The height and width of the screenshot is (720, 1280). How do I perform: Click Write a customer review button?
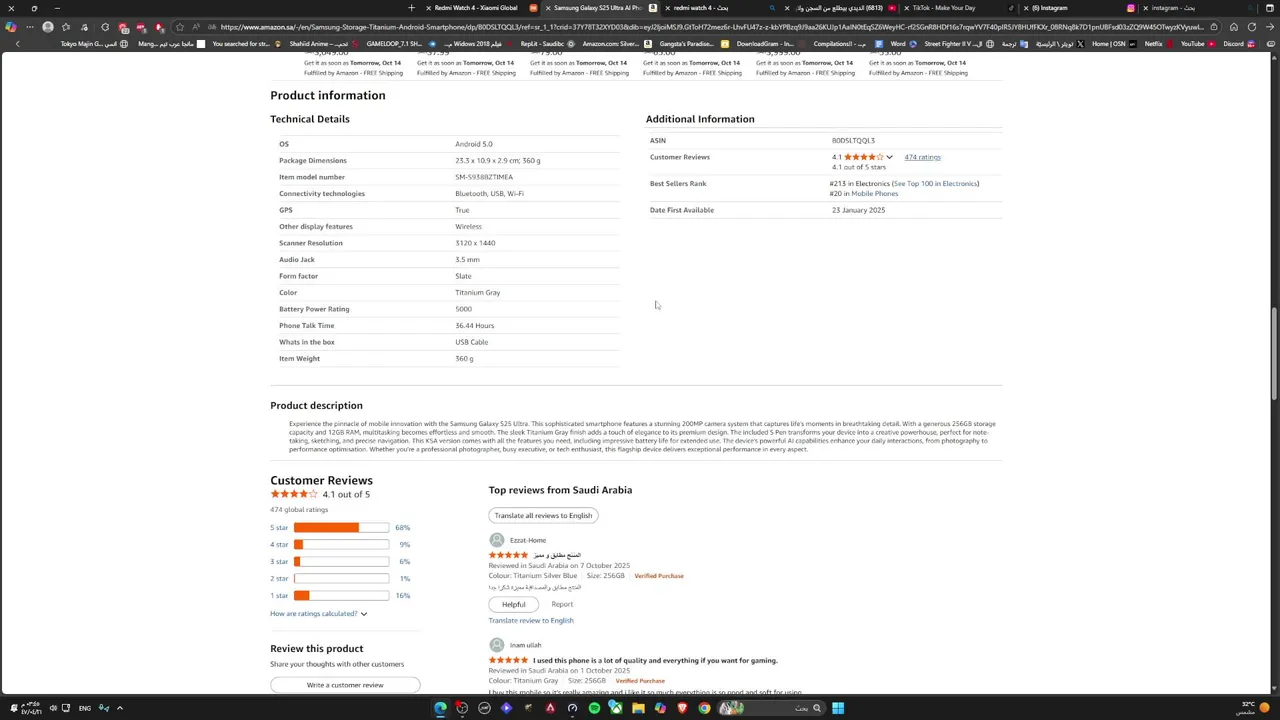point(345,685)
